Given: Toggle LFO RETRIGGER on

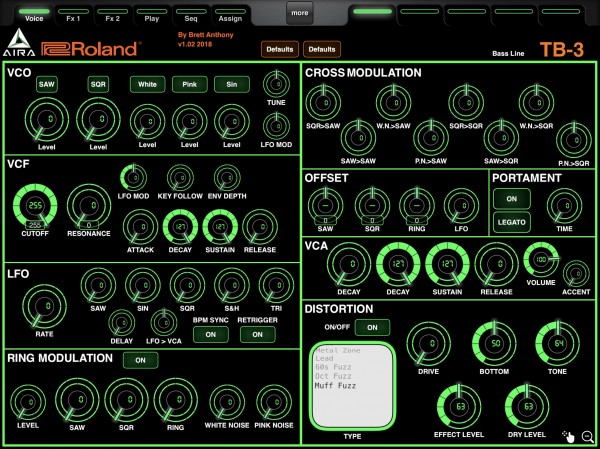Looking at the screenshot, I should click(x=258, y=334).
